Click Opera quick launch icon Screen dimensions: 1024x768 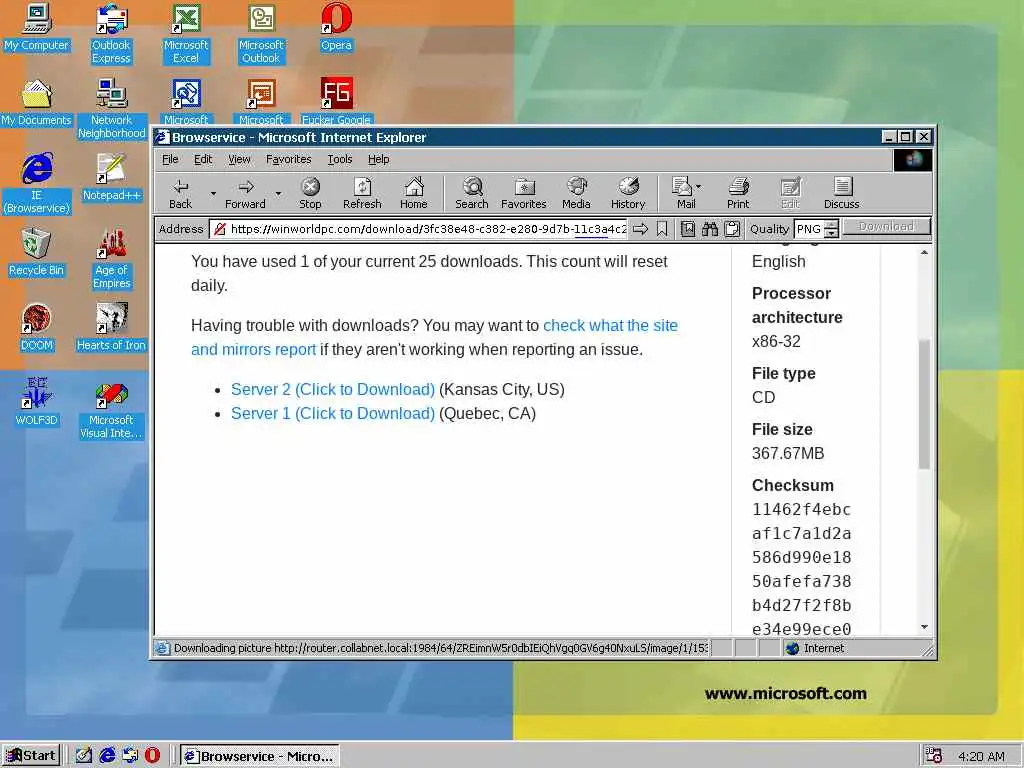click(x=152, y=756)
